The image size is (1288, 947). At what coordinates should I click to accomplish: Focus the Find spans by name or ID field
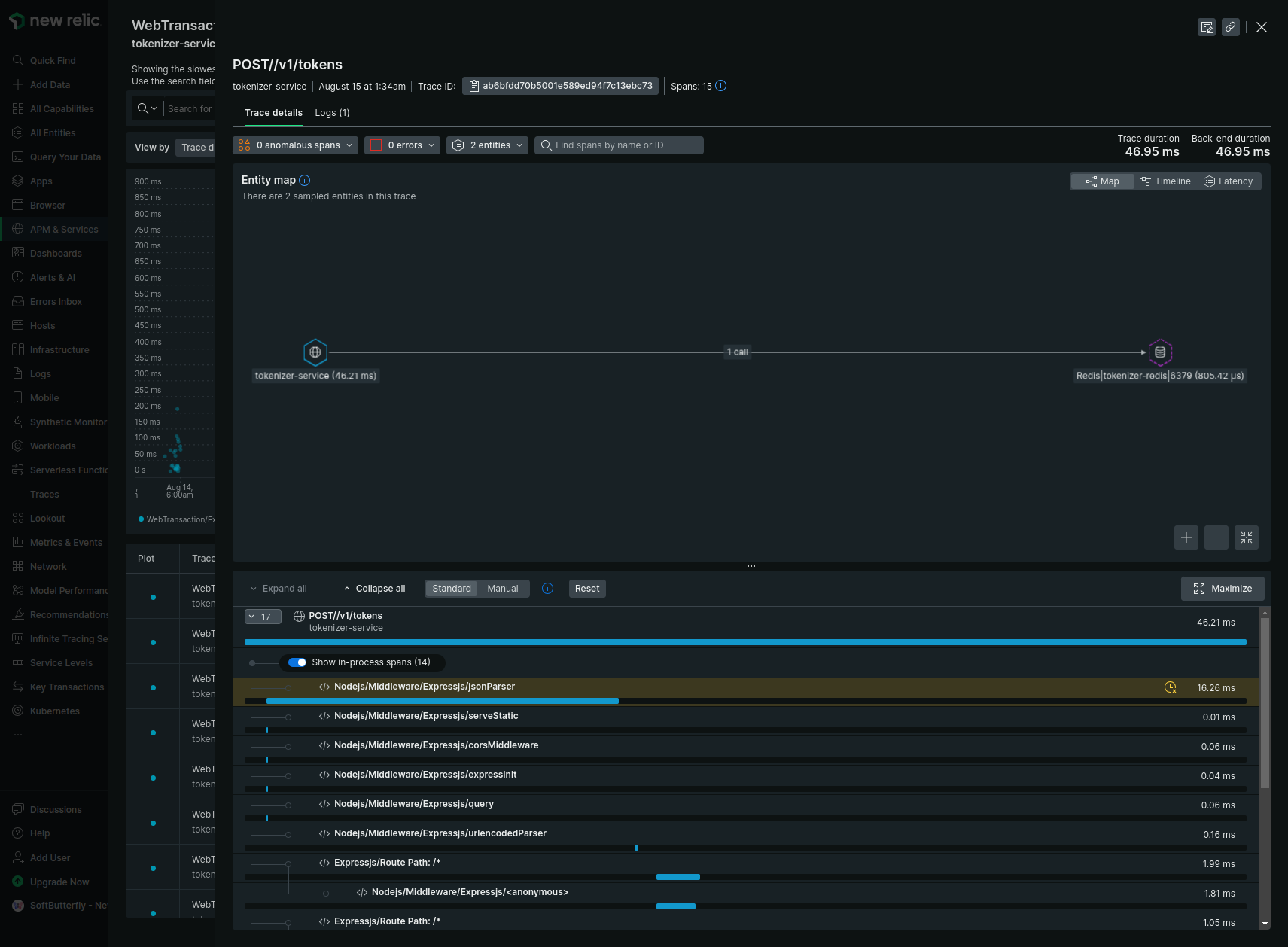619,145
